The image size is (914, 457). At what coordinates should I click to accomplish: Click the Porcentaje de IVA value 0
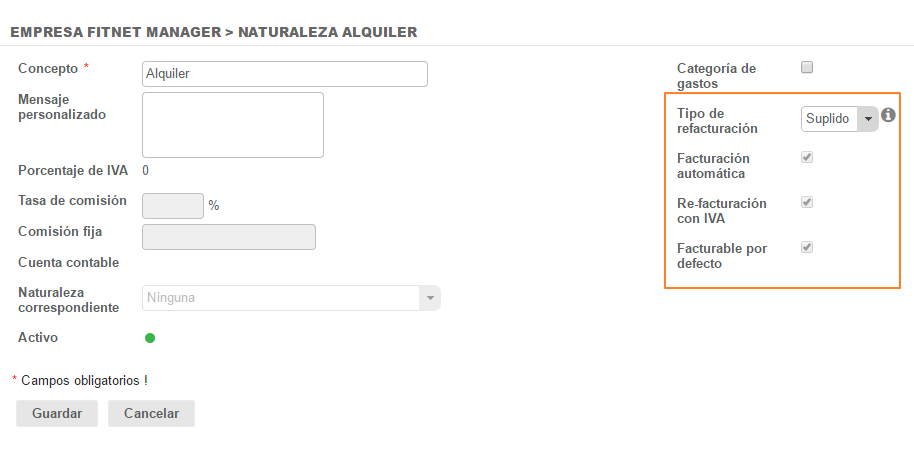pos(147,170)
